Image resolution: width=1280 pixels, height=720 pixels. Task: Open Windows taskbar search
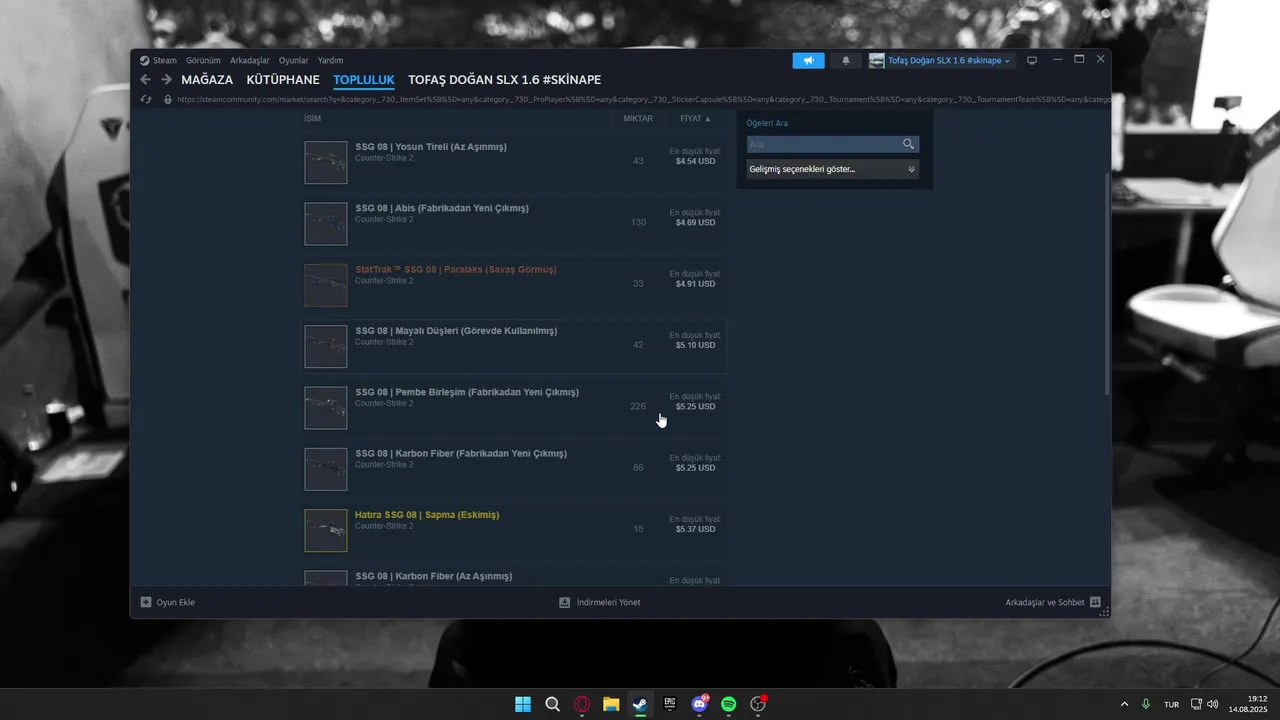point(552,704)
